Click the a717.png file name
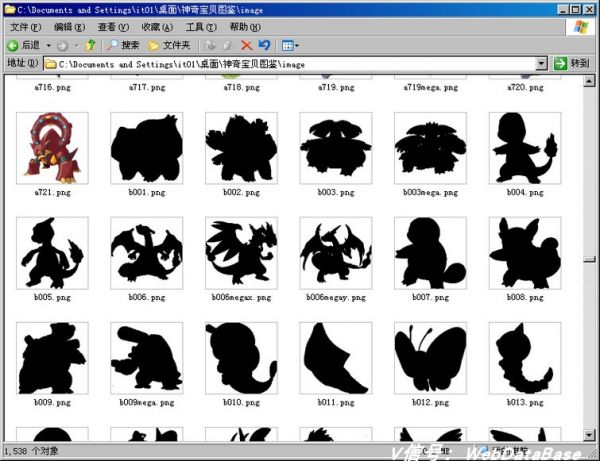Screen dimensions: 600x461 (147, 88)
